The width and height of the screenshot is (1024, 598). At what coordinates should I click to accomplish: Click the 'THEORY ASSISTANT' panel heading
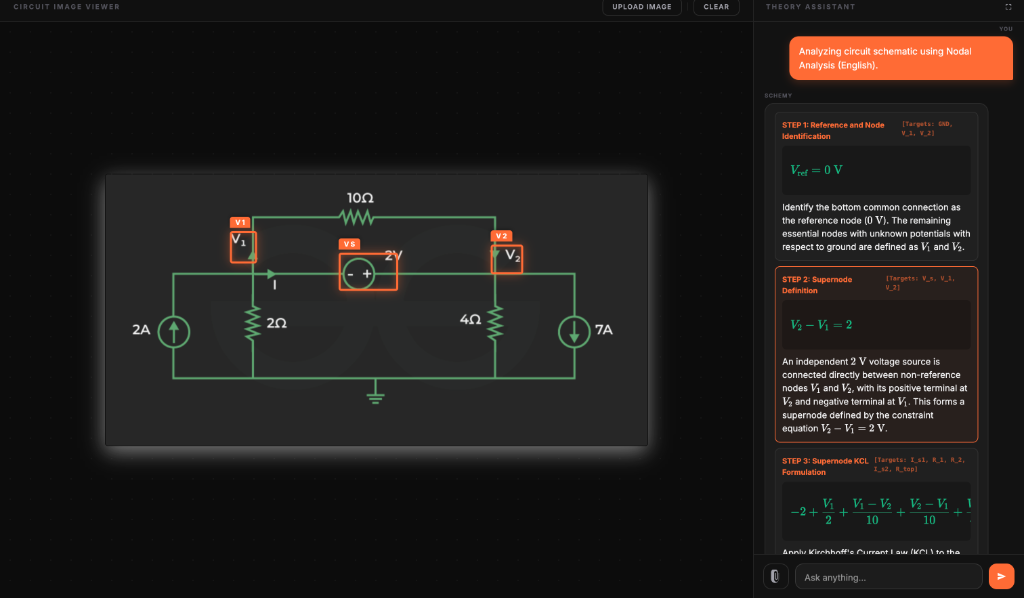tap(810, 7)
